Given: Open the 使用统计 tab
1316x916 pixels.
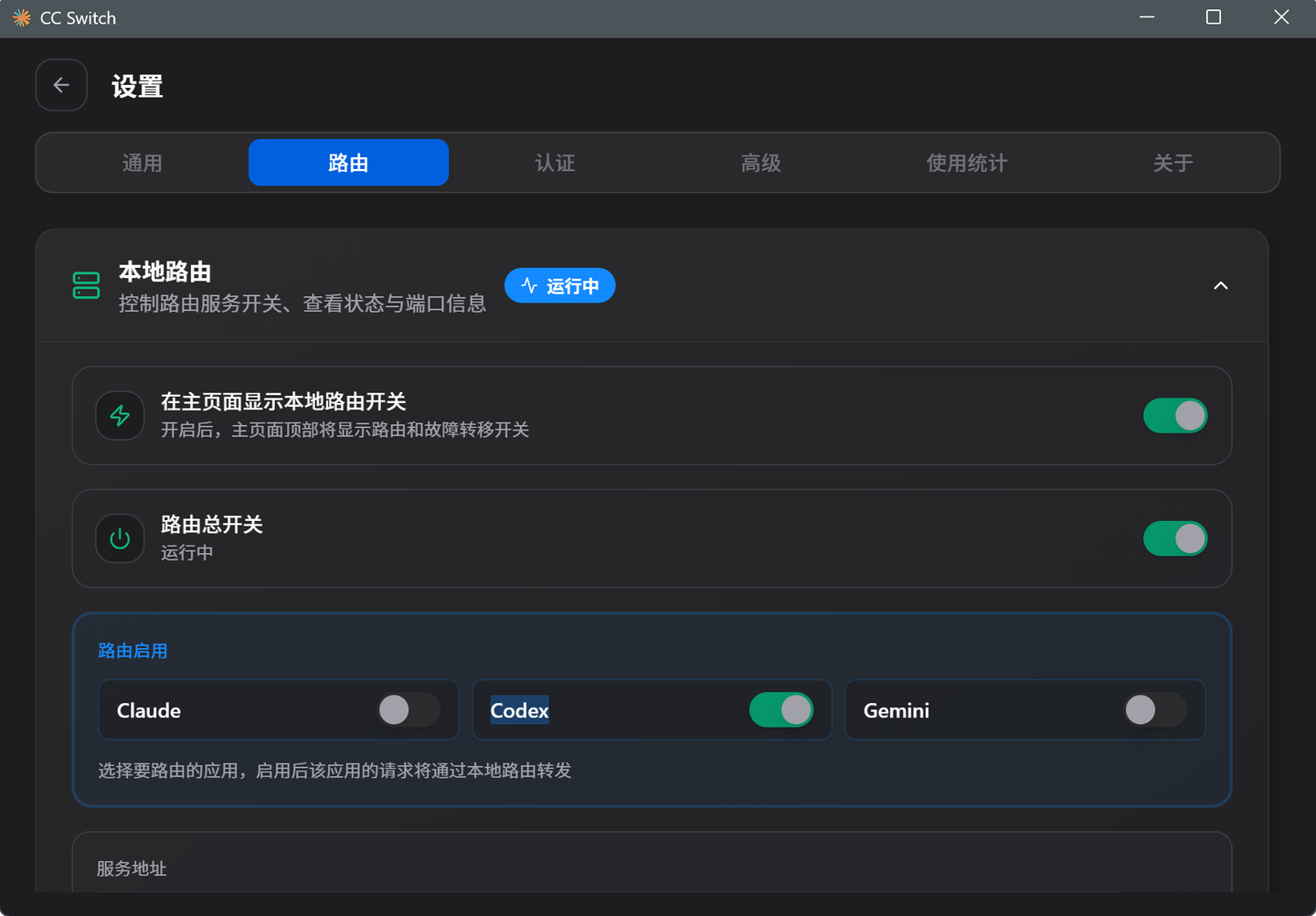Looking at the screenshot, I should pos(967,163).
